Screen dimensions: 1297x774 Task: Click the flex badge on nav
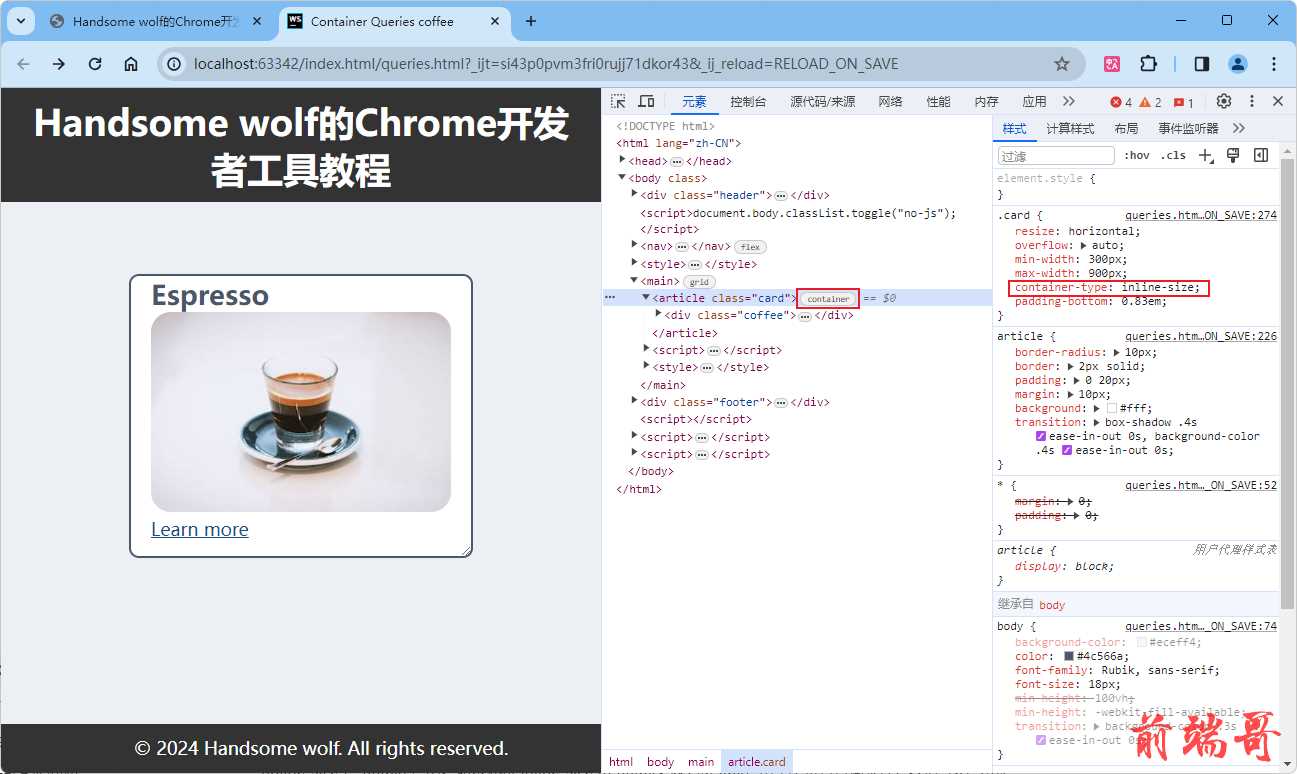[750, 247]
